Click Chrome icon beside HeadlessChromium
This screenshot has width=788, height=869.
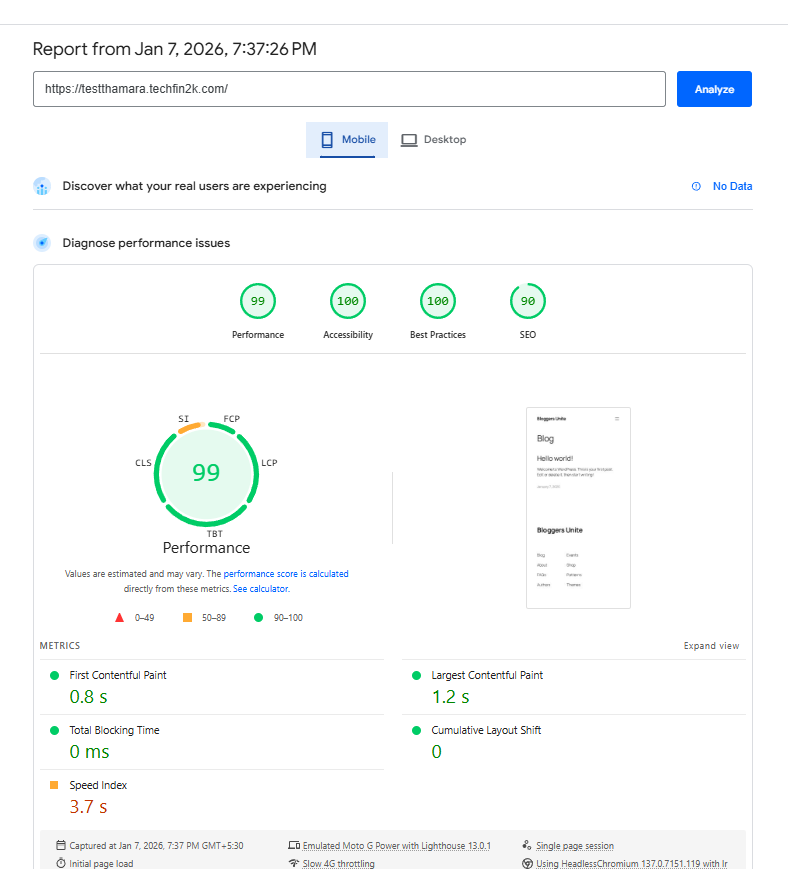point(528,863)
